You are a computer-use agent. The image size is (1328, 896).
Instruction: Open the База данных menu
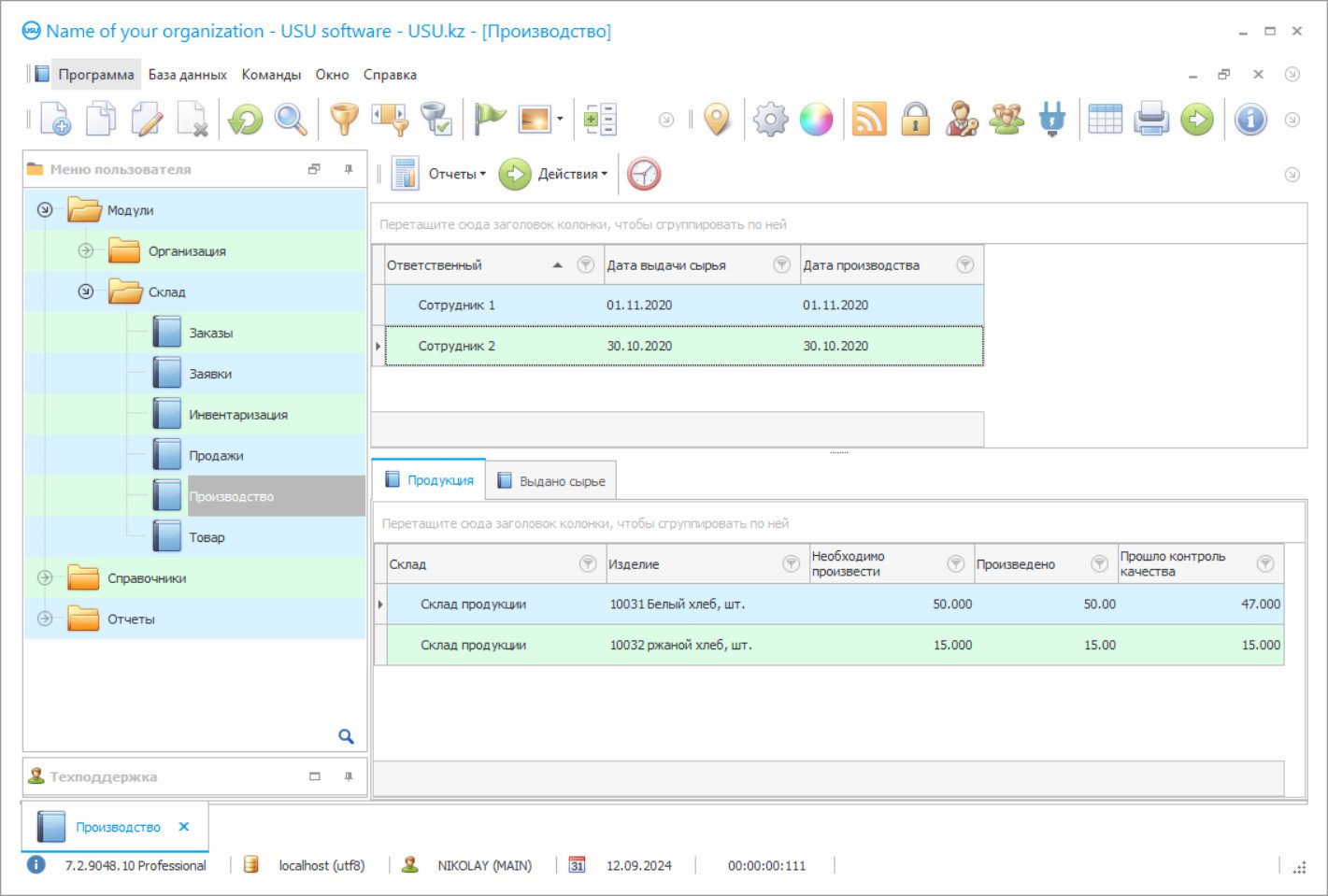coord(187,75)
